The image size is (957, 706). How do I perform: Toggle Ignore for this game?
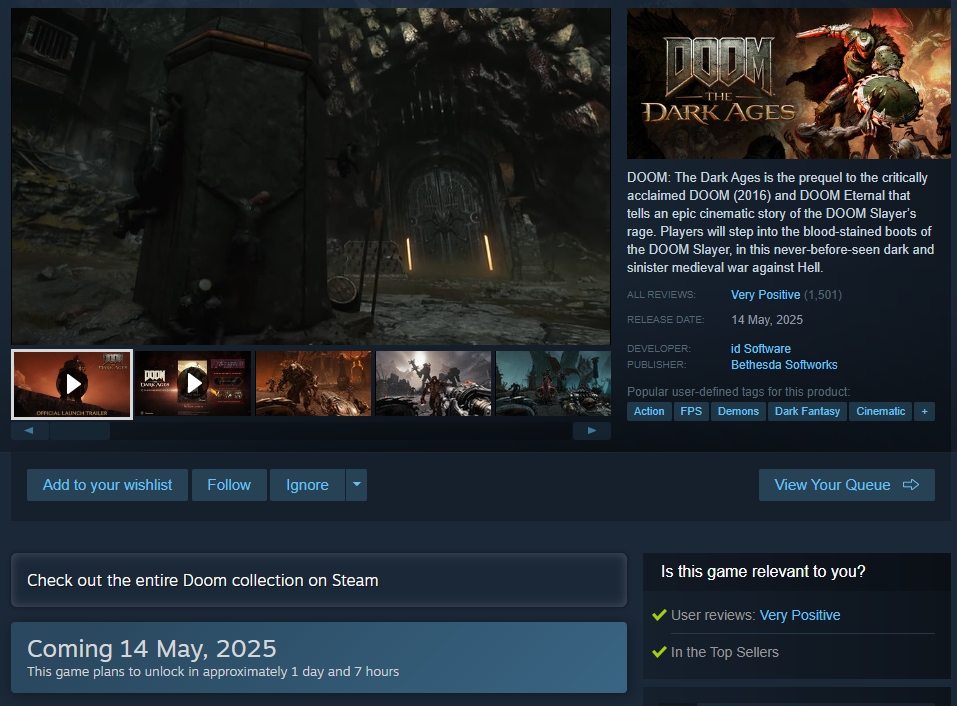(x=307, y=485)
